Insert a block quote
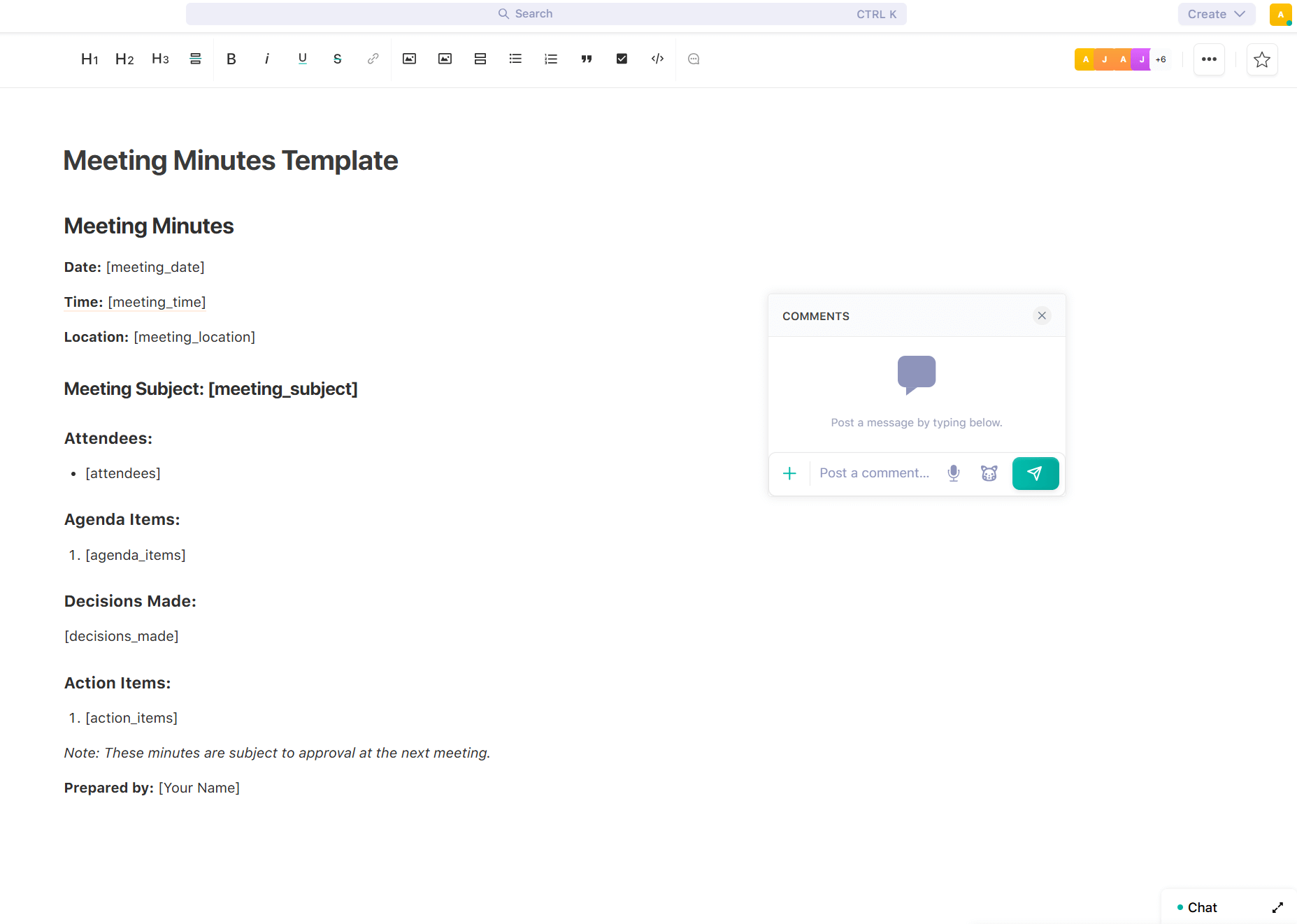Image resolution: width=1297 pixels, height=924 pixels. pos(587,59)
